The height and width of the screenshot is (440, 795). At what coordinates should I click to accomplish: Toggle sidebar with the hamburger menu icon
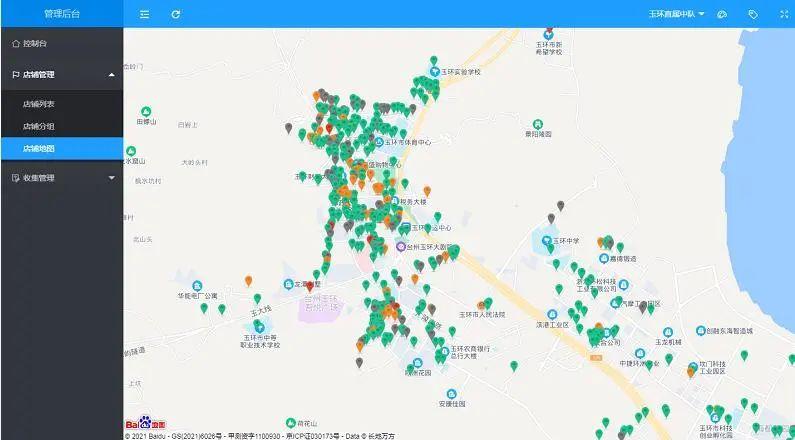pyautogui.click(x=145, y=14)
